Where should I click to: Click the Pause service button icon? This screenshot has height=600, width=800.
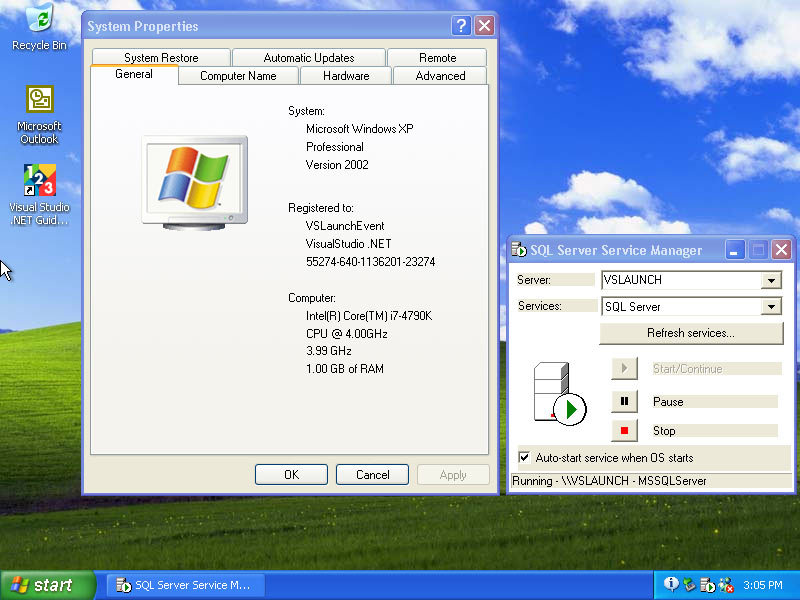(624, 401)
